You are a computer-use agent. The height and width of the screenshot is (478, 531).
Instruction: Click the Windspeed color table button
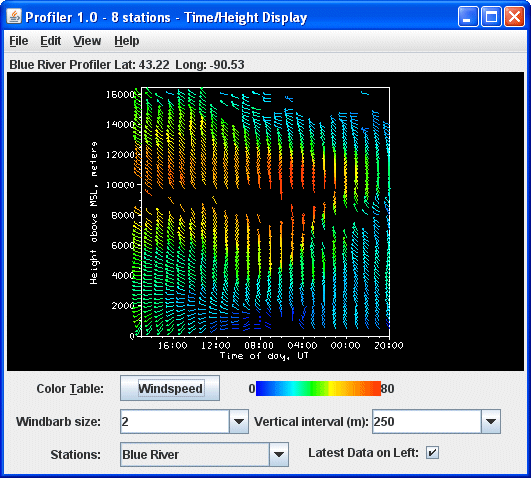[x=170, y=388]
